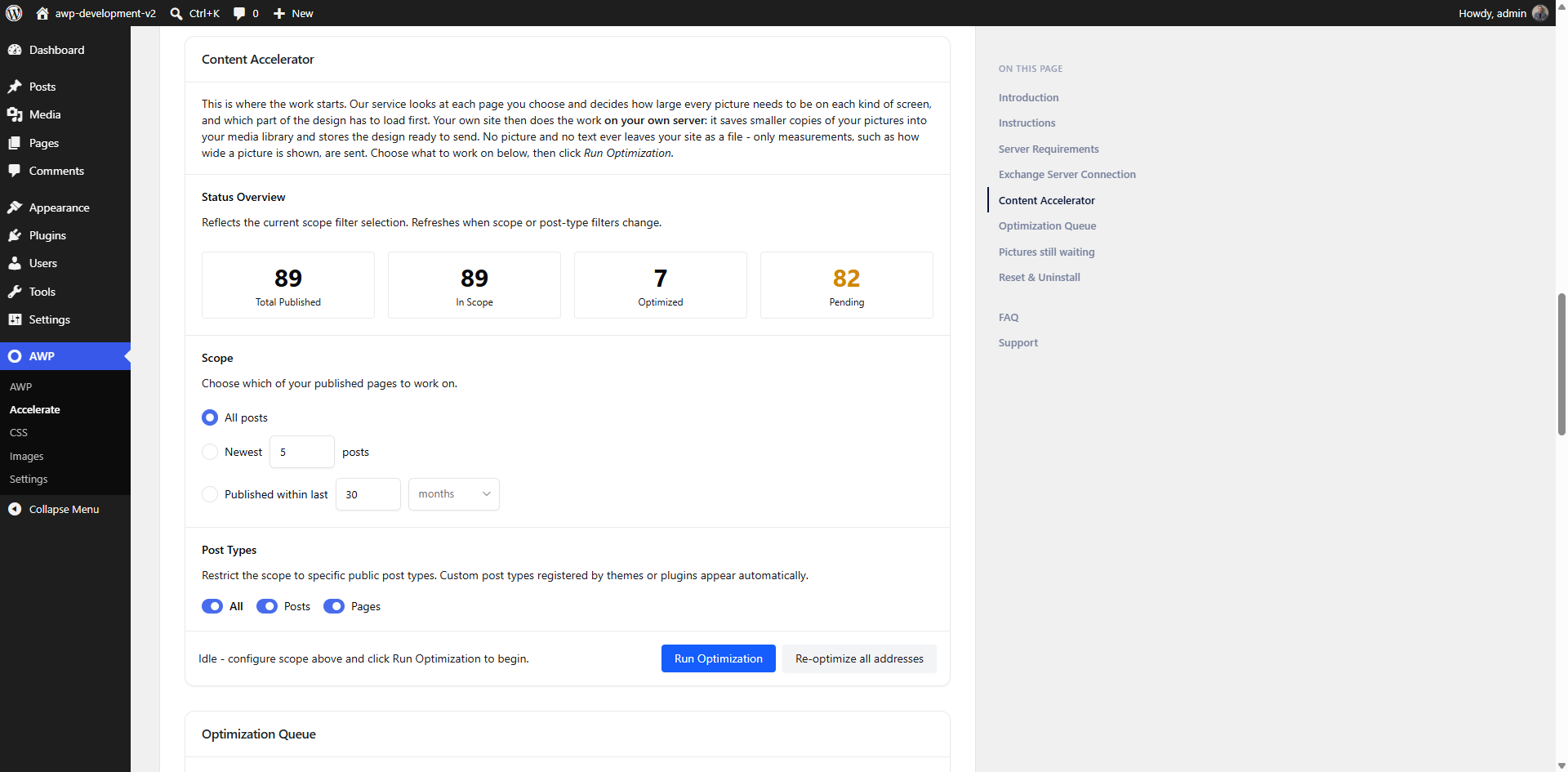Click the admin avatar picture
This screenshot has height=772, width=1568.
click(x=1540, y=13)
